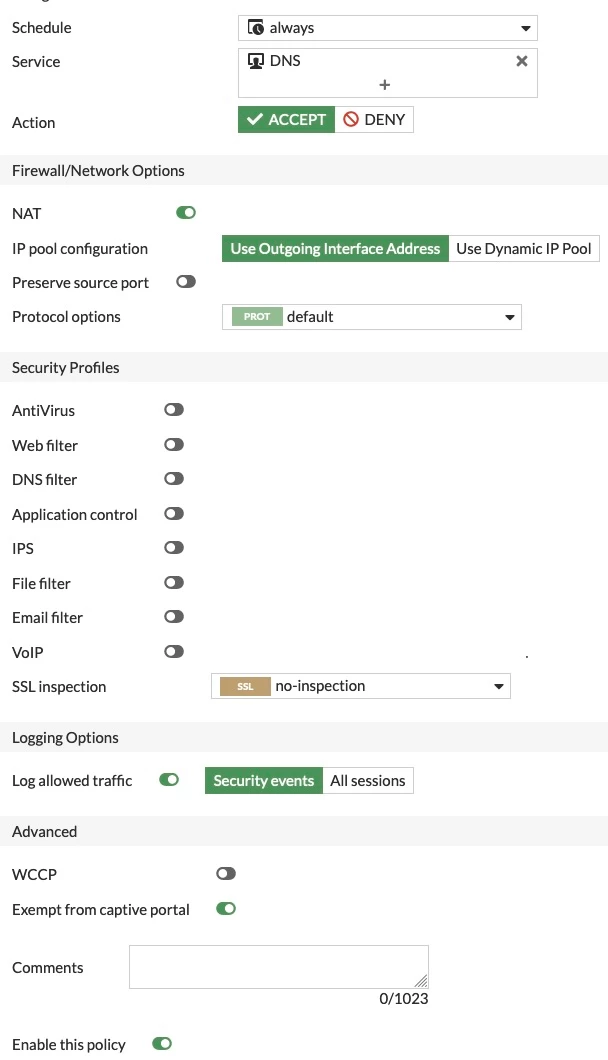This screenshot has height=1060, width=608.
Task: Toggle IPS security profile on
Action: tap(174, 548)
